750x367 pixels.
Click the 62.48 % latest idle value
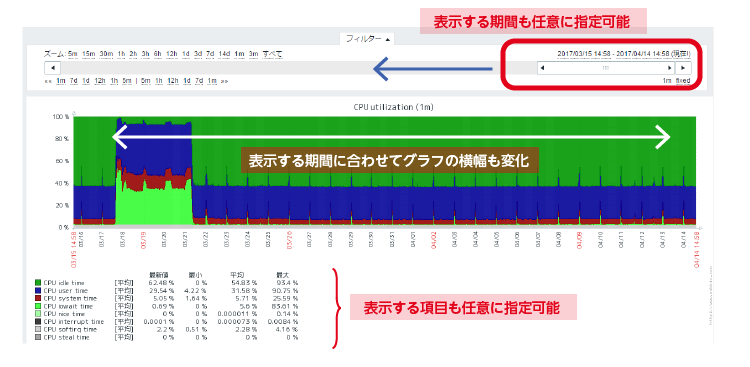click(161, 283)
